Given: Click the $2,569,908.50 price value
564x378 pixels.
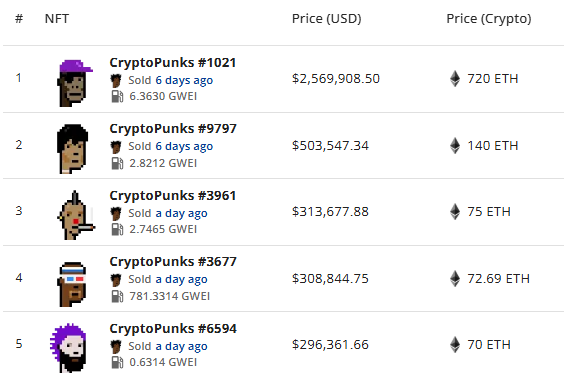Looking at the screenshot, I should (x=336, y=79).
